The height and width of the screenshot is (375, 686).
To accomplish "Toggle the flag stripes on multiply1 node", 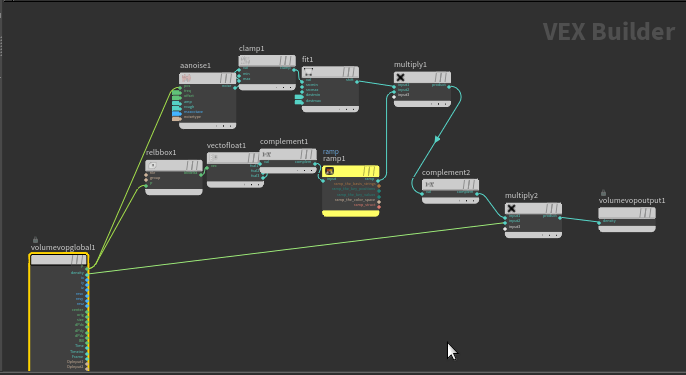I will click(x=442, y=77).
